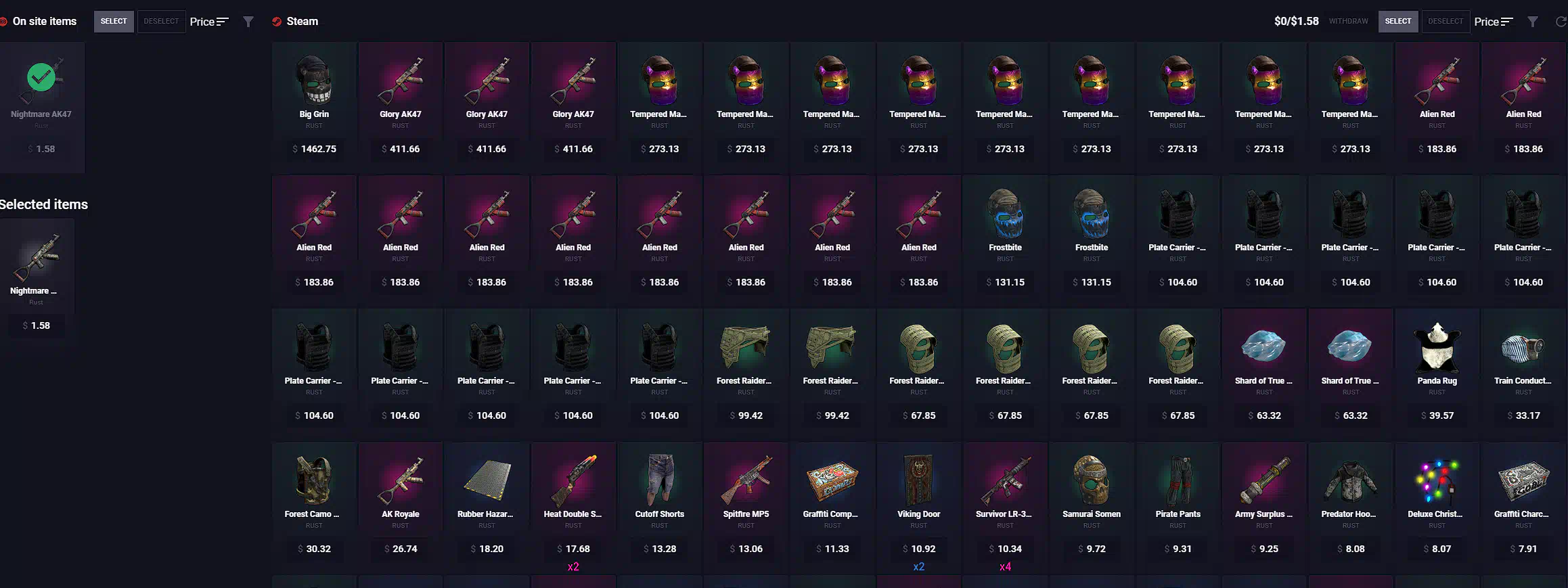Open the filter icon beside On site Price
Viewport: 1568px width, 588px height.
(x=248, y=22)
